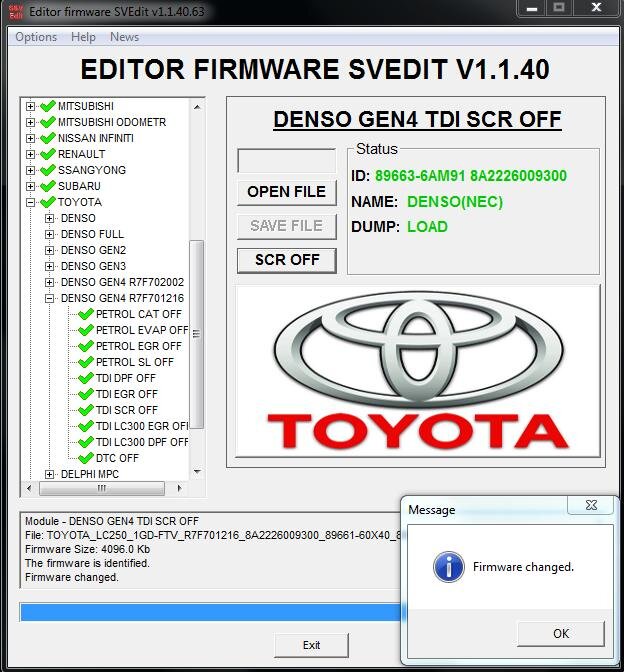Viewport: 624px width, 672px height.
Task: Click the tree scroll left arrow
Action: (29, 488)
